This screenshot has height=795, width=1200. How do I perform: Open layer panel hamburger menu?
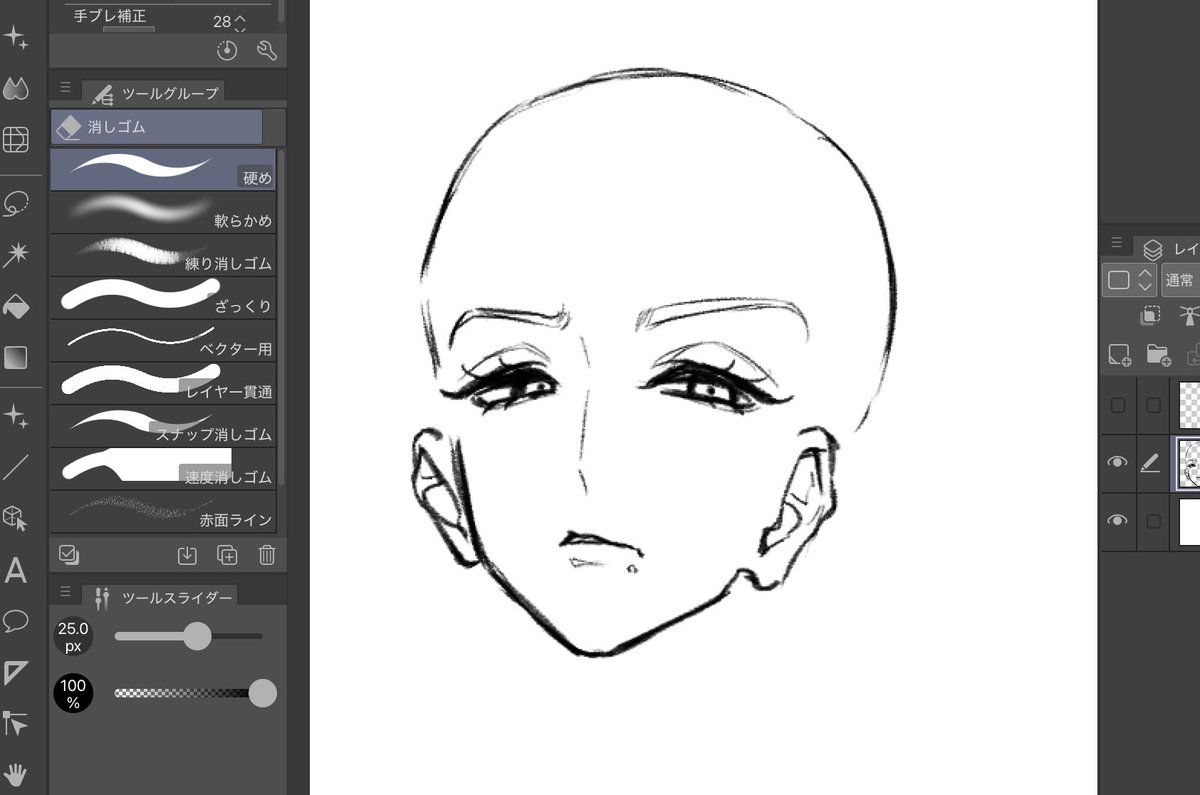(1116, 242)
